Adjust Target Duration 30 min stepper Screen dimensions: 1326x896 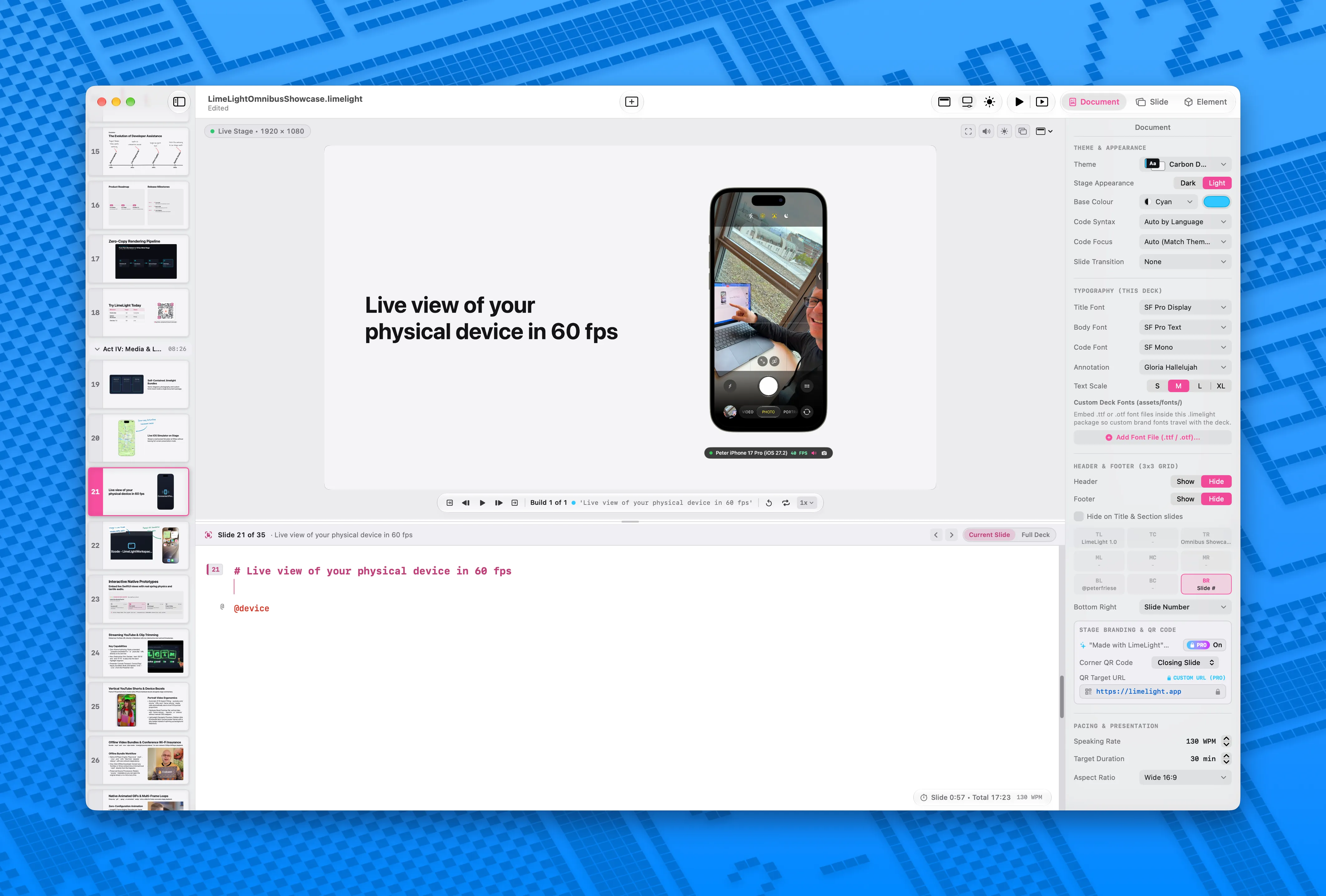point(1226,759)
